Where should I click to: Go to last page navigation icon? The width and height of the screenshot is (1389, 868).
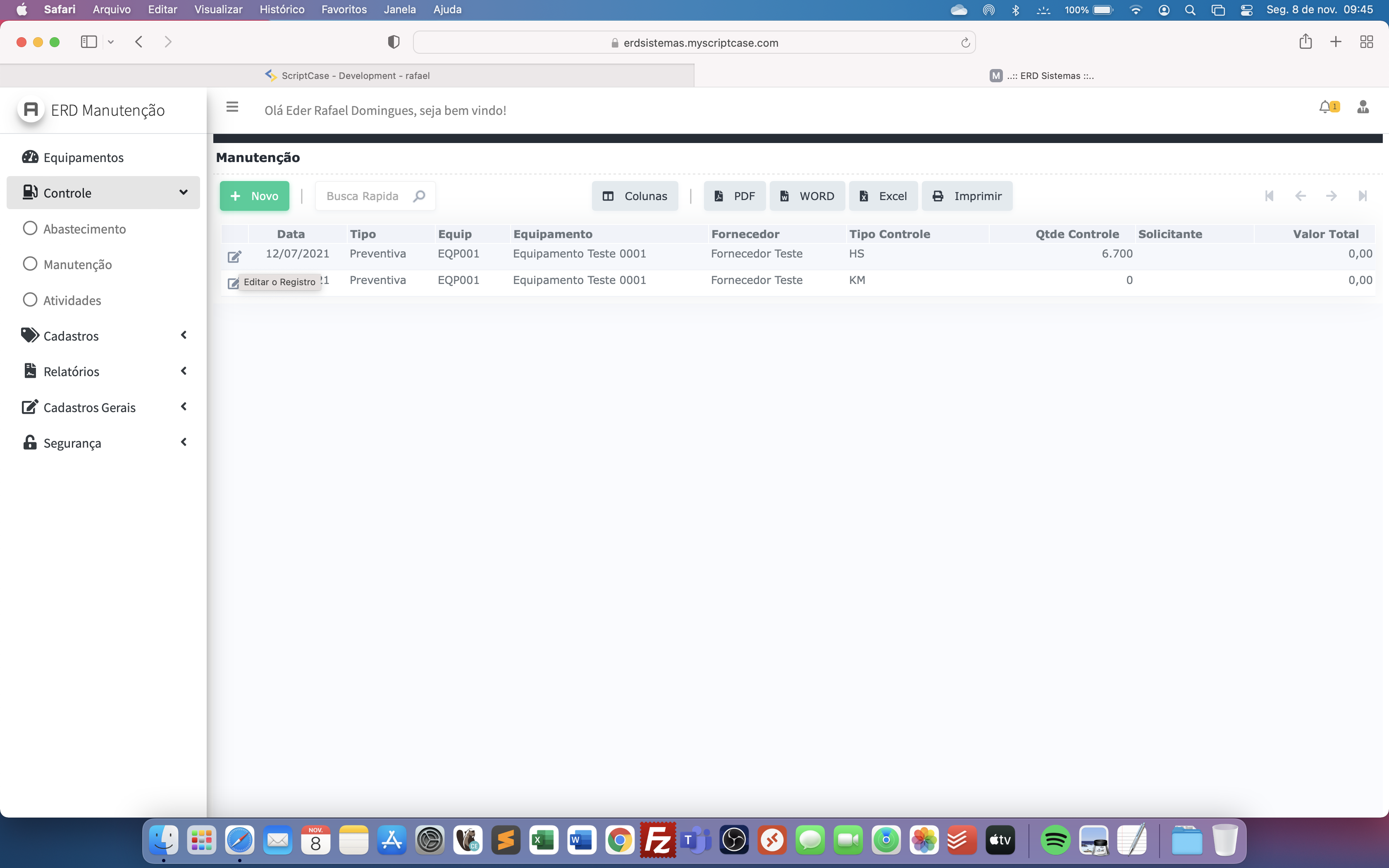pos(1363,196)
